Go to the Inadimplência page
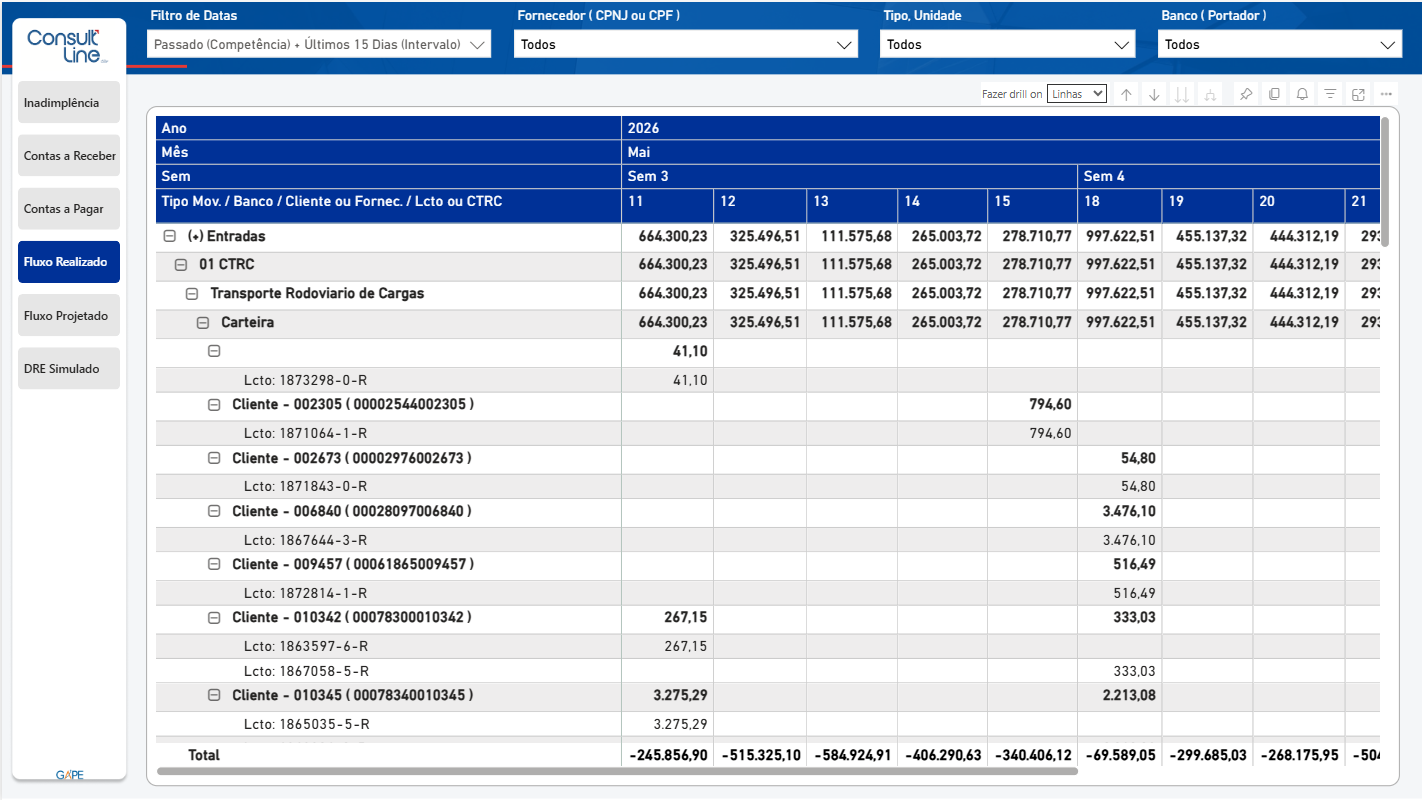1422x800 pixels. click(x=69, y=103)
